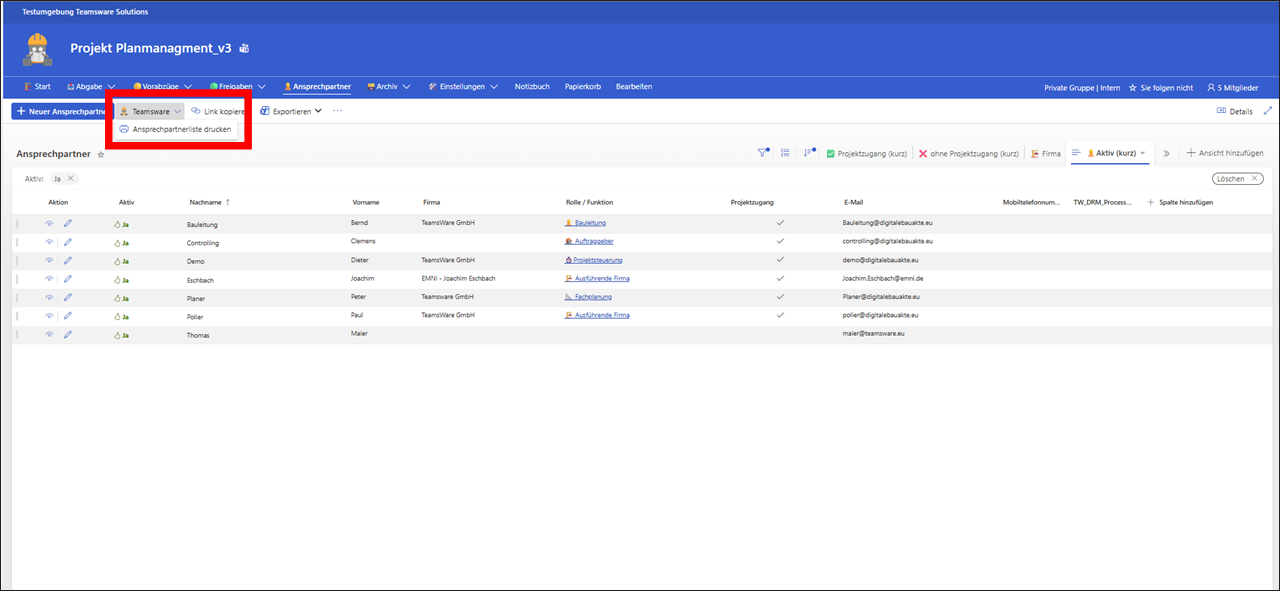Click the filter icon above the list
This screenshot has width=1280, height=591.
[x=763, y=153]
